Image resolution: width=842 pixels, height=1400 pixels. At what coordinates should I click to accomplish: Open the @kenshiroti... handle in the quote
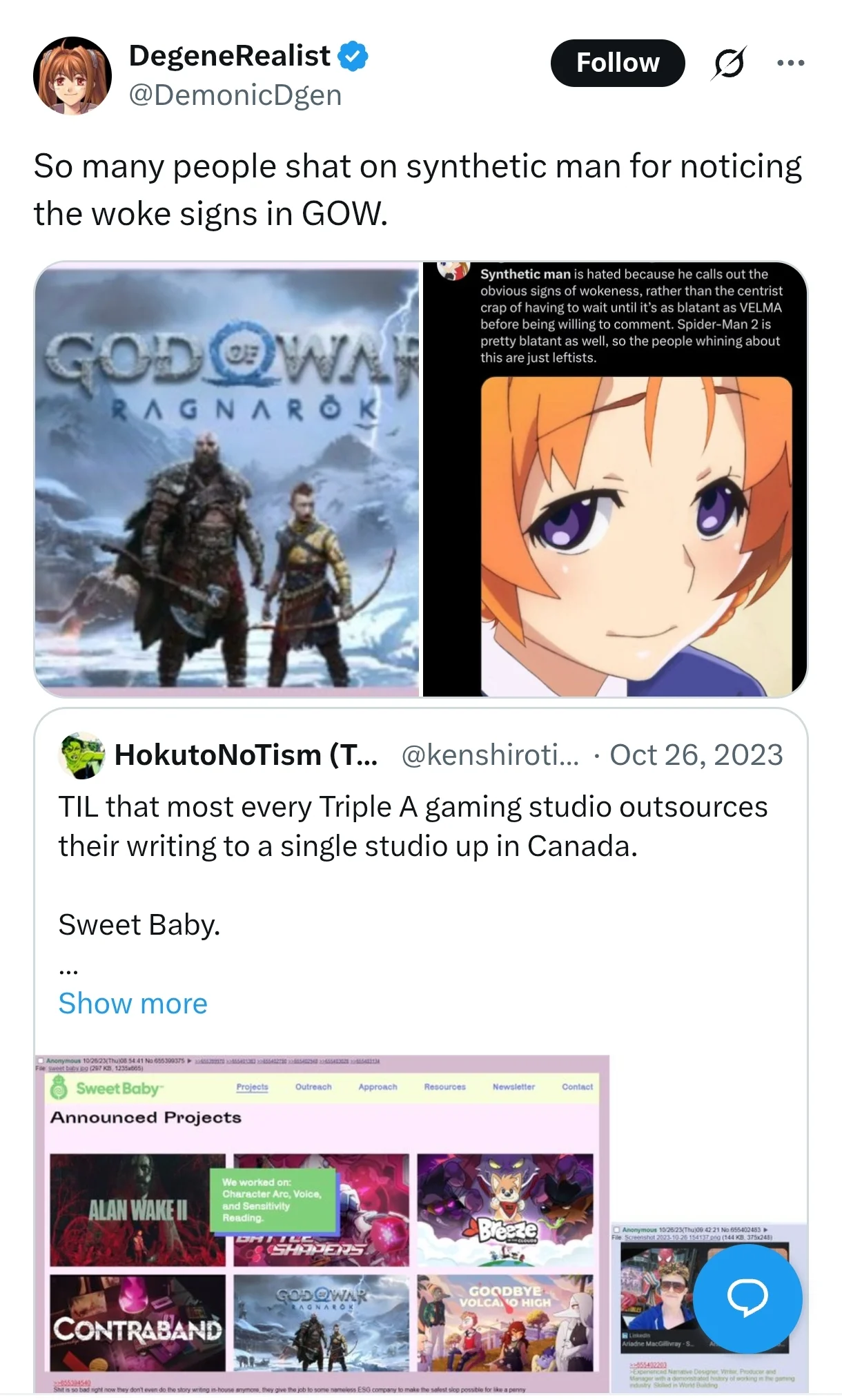490,755
